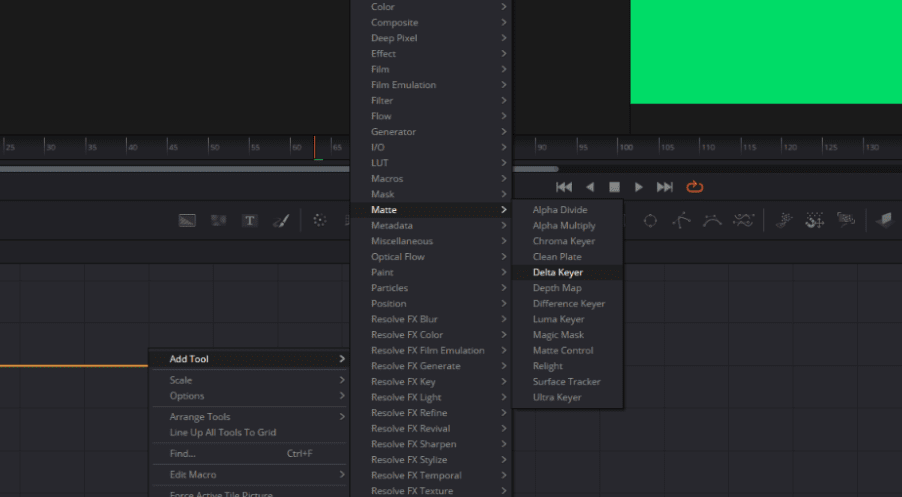Choose Alpha Divide from the Matte submenu
902x497 pixels.
567,210
